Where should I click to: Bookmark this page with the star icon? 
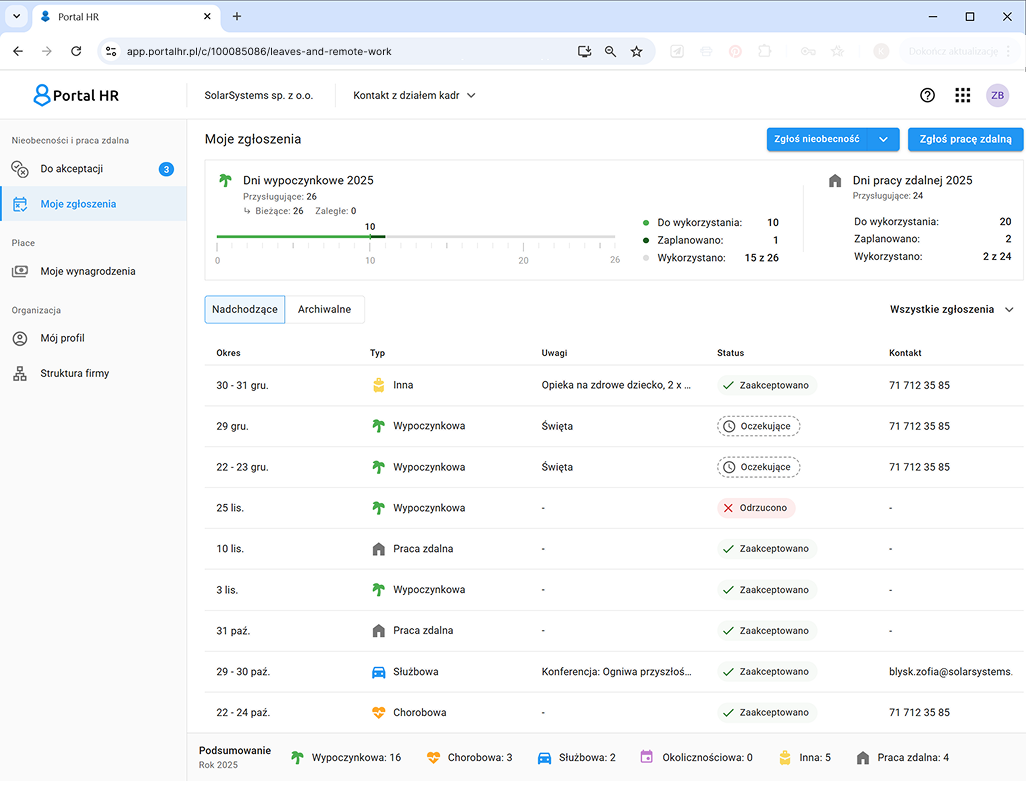(636, 51)
